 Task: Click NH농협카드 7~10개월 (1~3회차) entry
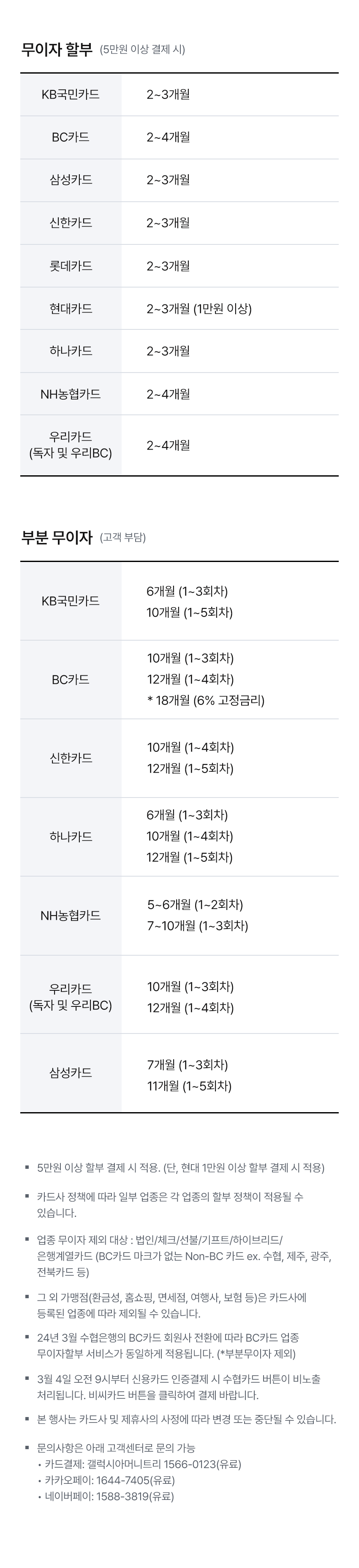(197, 926)
